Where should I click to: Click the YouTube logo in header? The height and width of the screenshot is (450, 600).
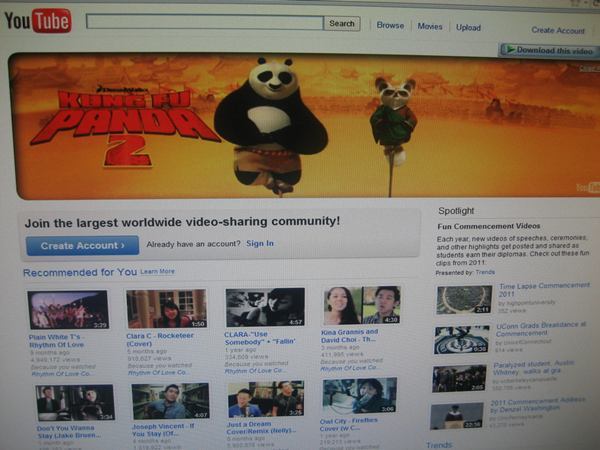pyautogui.click(x=38, y=20)
